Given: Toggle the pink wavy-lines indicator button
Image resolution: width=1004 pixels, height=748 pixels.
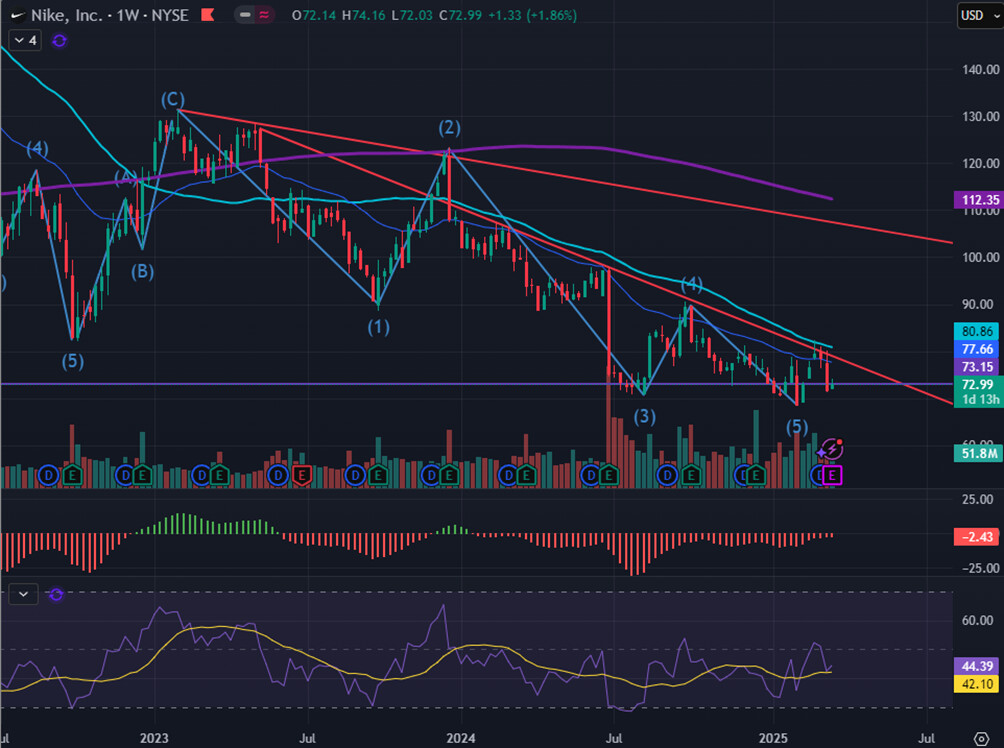Looking at the screenshot, I should click(264, 15).
